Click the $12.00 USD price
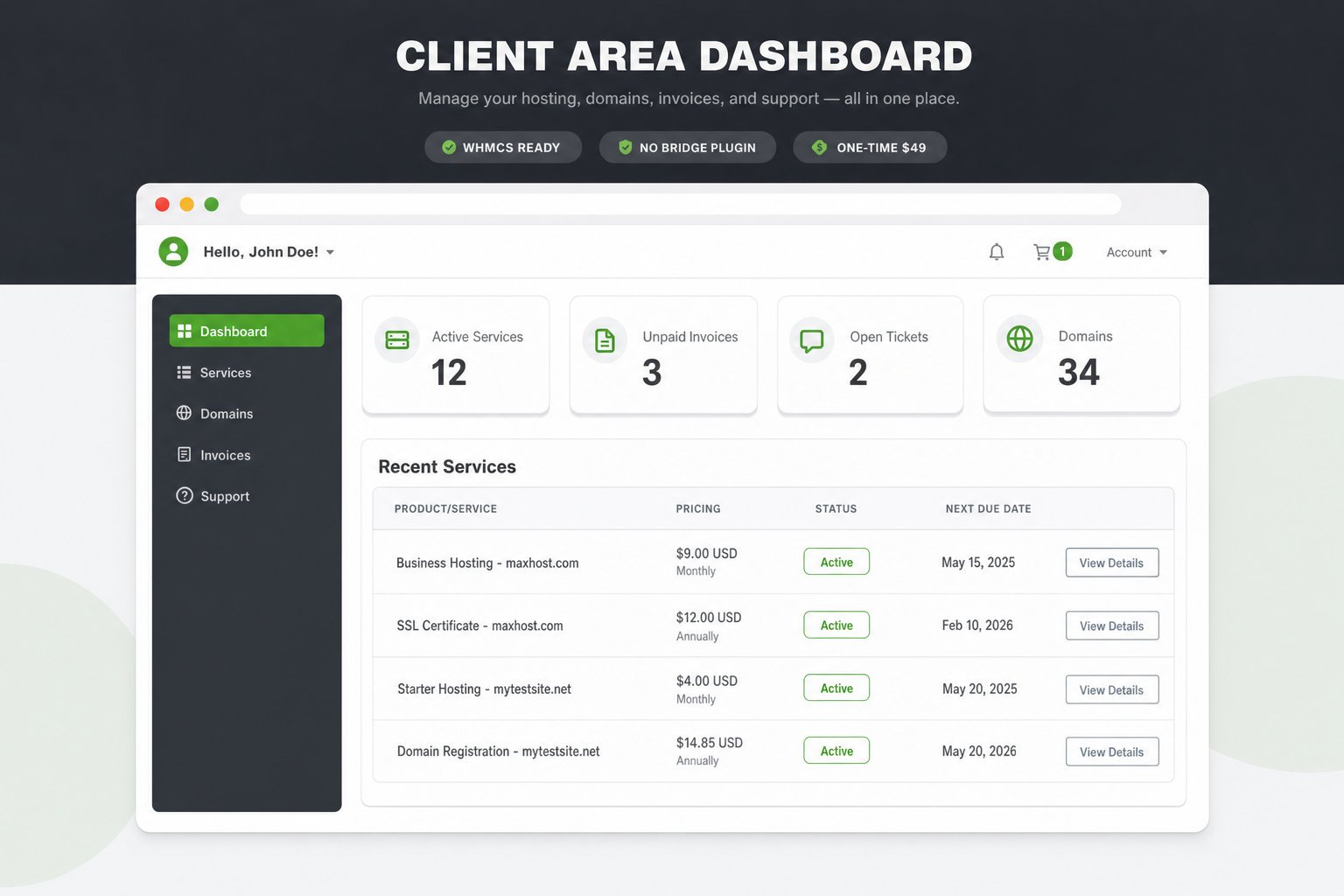Screen dimensions: 1344x896 [x=709, y=617]
